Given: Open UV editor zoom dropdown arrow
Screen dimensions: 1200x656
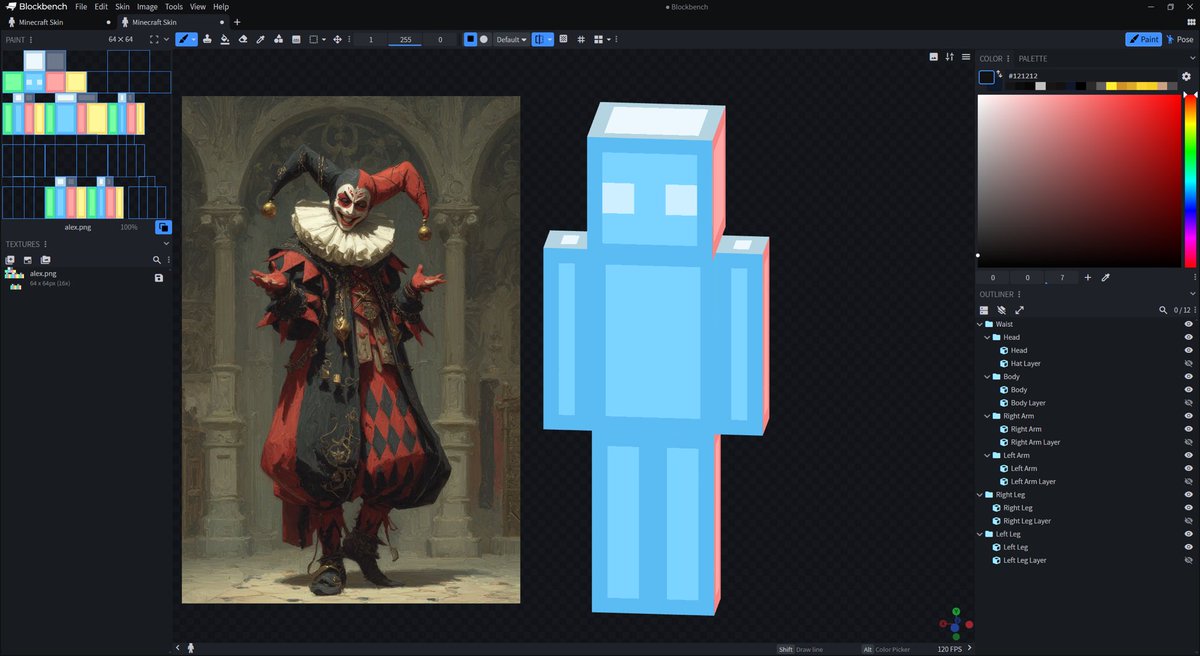Looking at the screenshot, I should point(166,39).
